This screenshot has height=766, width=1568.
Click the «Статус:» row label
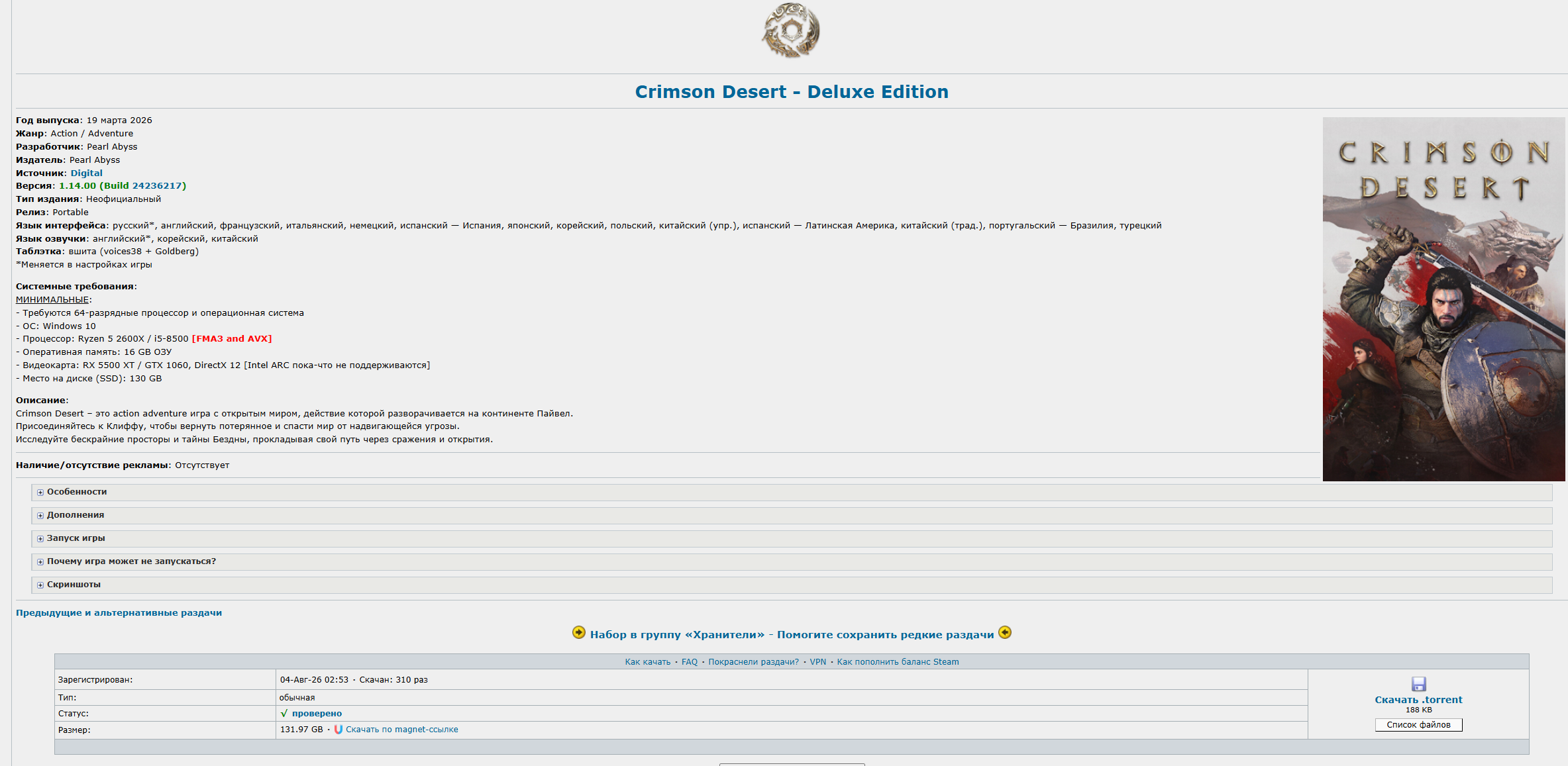[74, 714]
